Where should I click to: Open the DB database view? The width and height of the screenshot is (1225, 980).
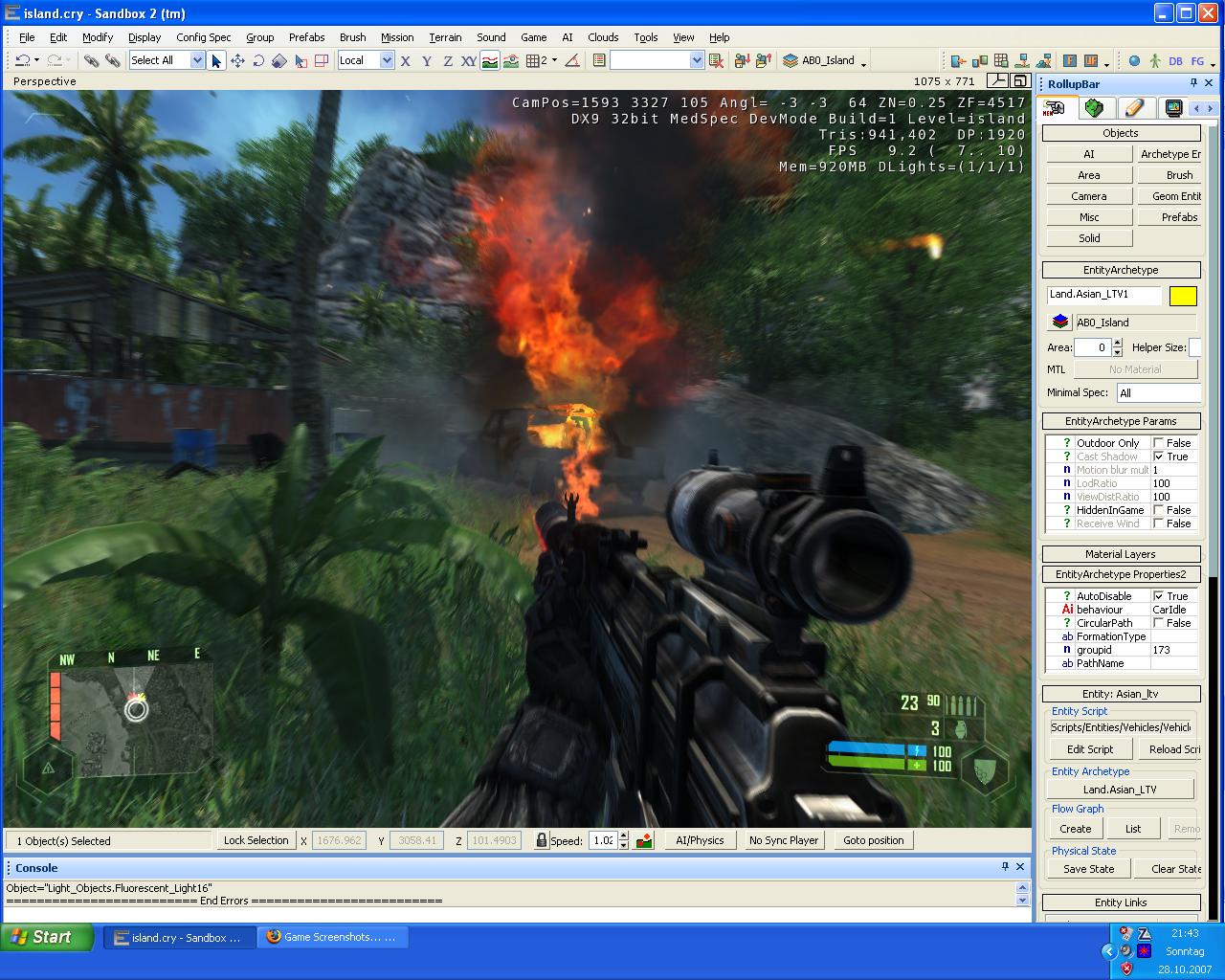point(1176,60)
